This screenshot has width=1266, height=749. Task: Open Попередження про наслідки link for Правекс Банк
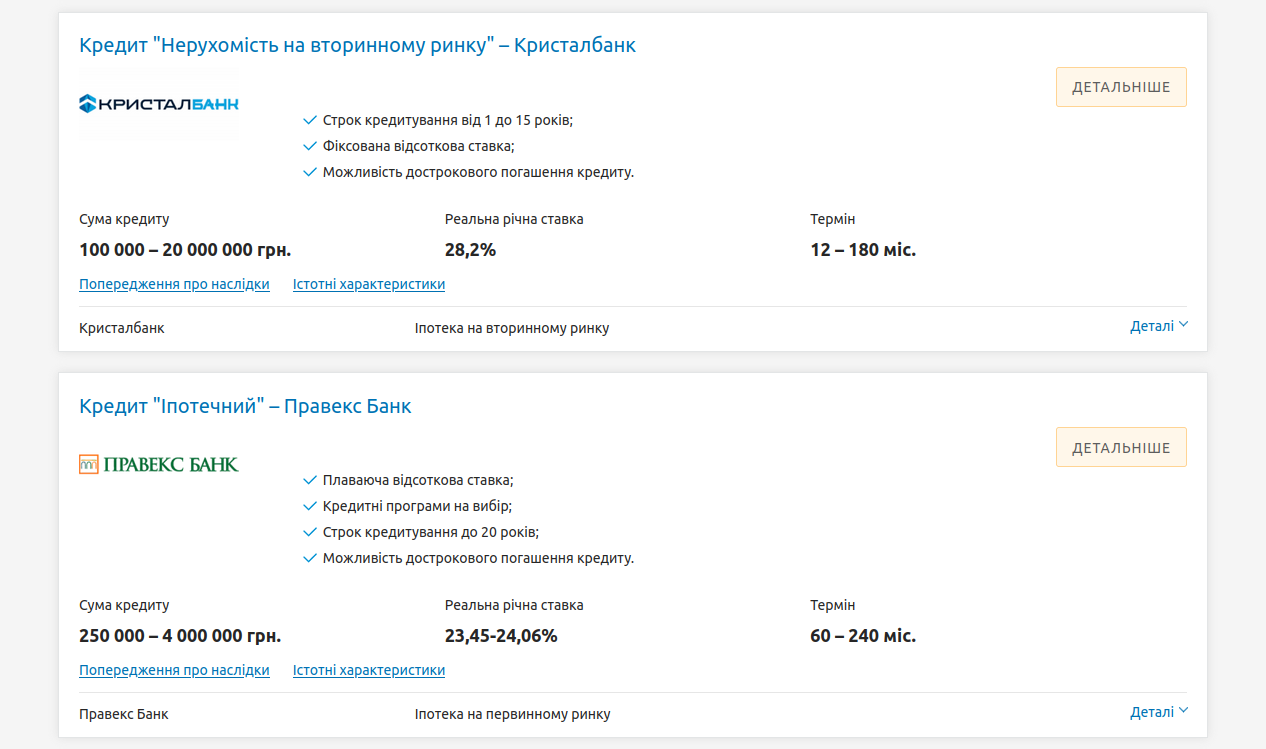pyautogui.click(x=174, y=670)
